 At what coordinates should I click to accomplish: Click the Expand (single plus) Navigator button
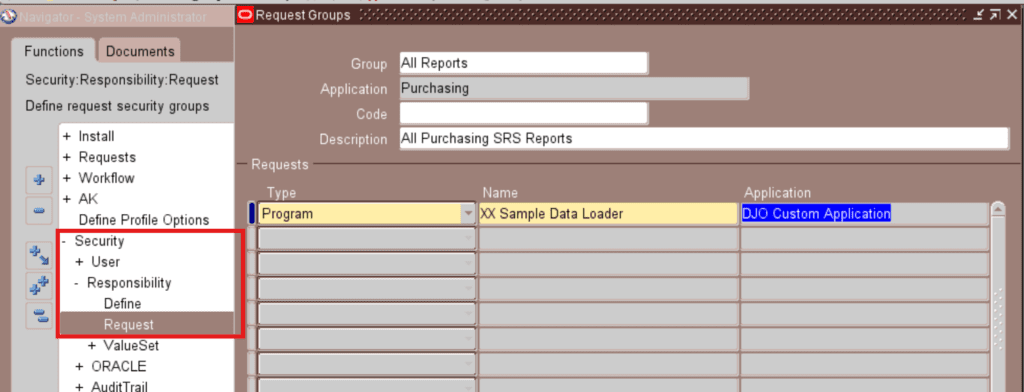pyautogui.click(x=39, y=180)
